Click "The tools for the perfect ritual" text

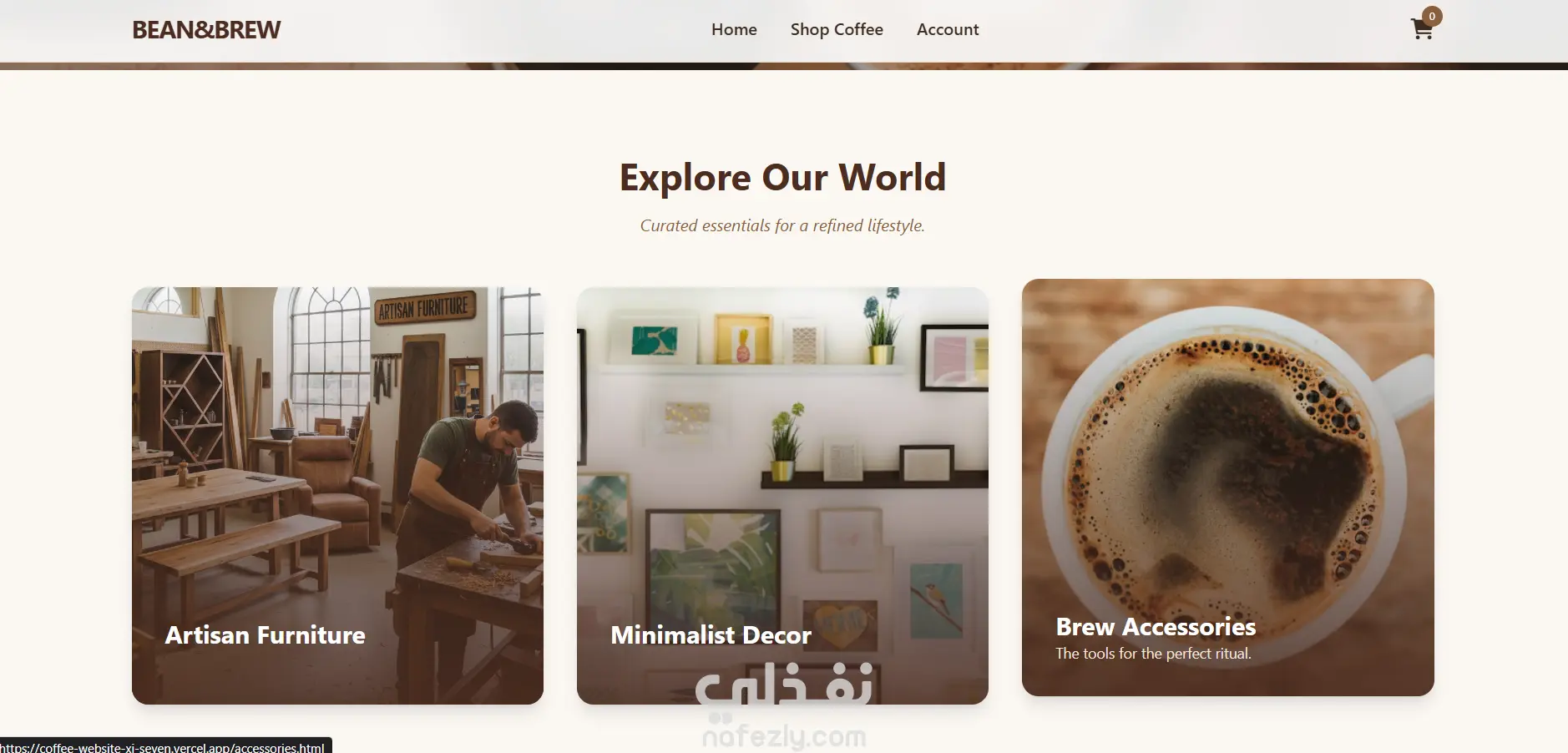[1153, 654]
